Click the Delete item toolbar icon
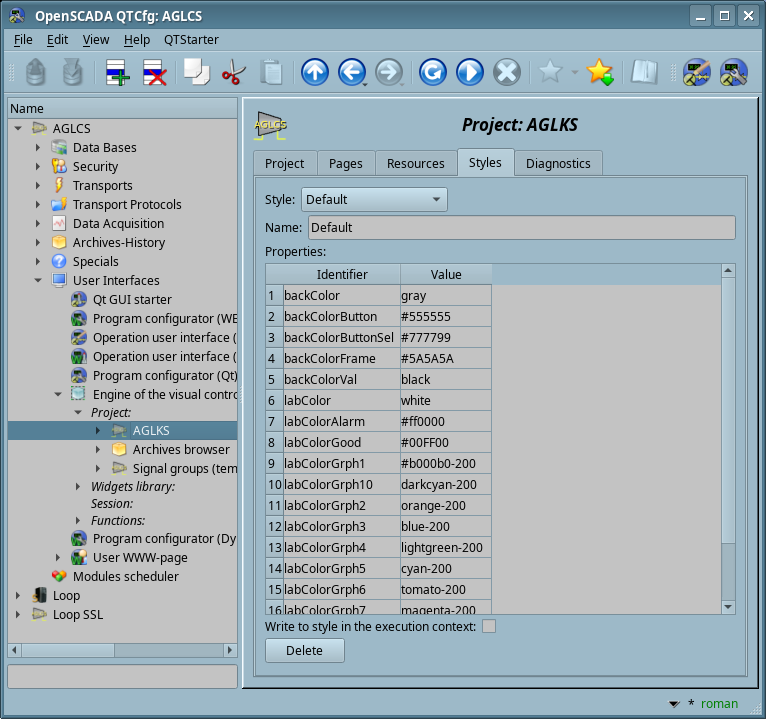This screenshot has width=766, height=719. coord(154,73)
